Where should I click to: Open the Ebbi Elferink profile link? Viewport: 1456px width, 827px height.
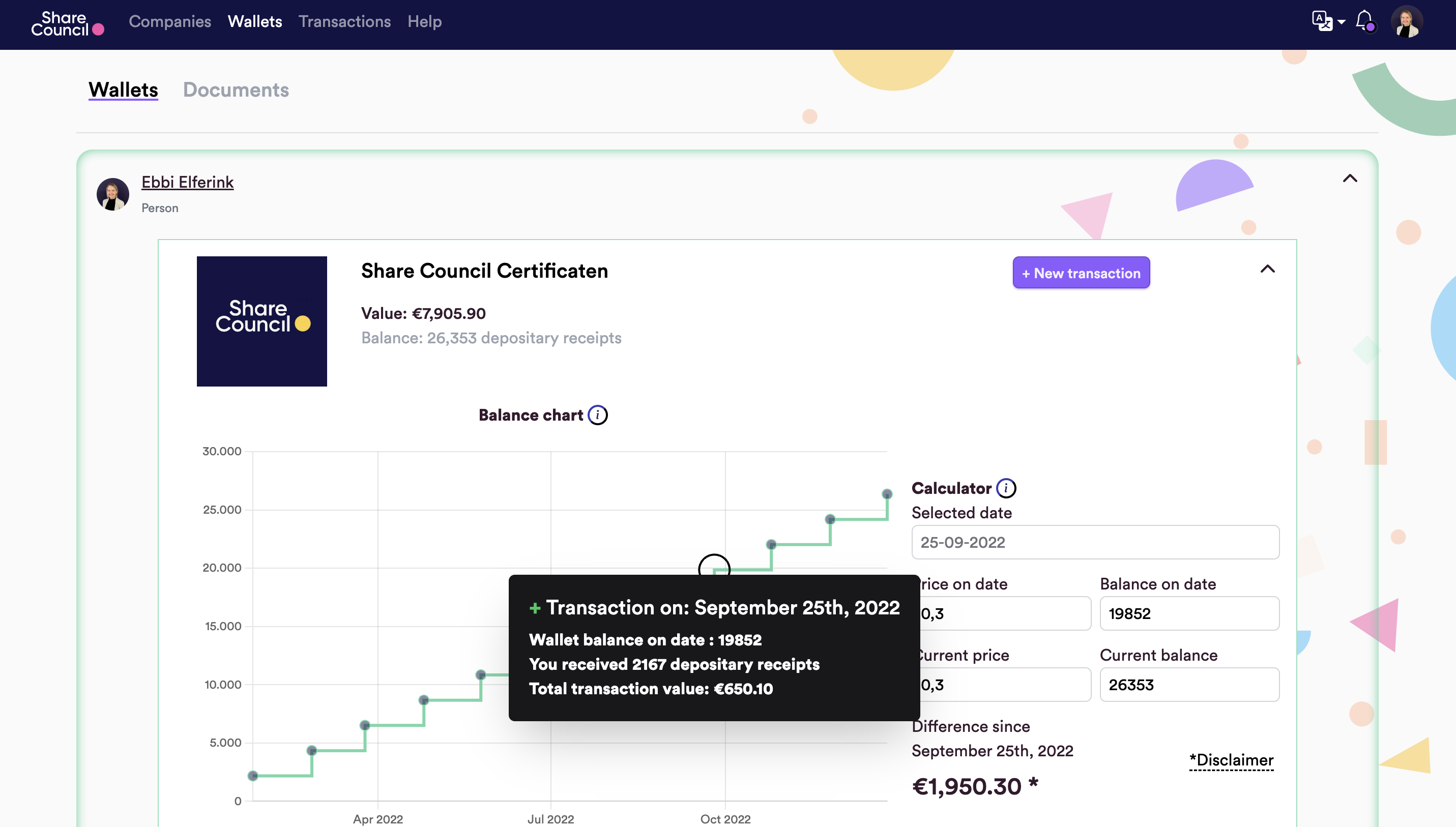[x=187, y=182]
